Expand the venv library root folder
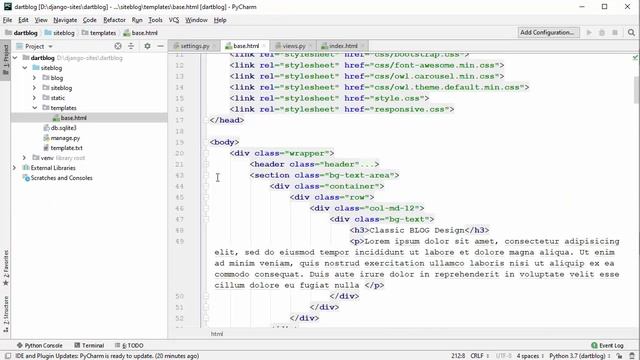The image size is (640, 360). [24, 158]
